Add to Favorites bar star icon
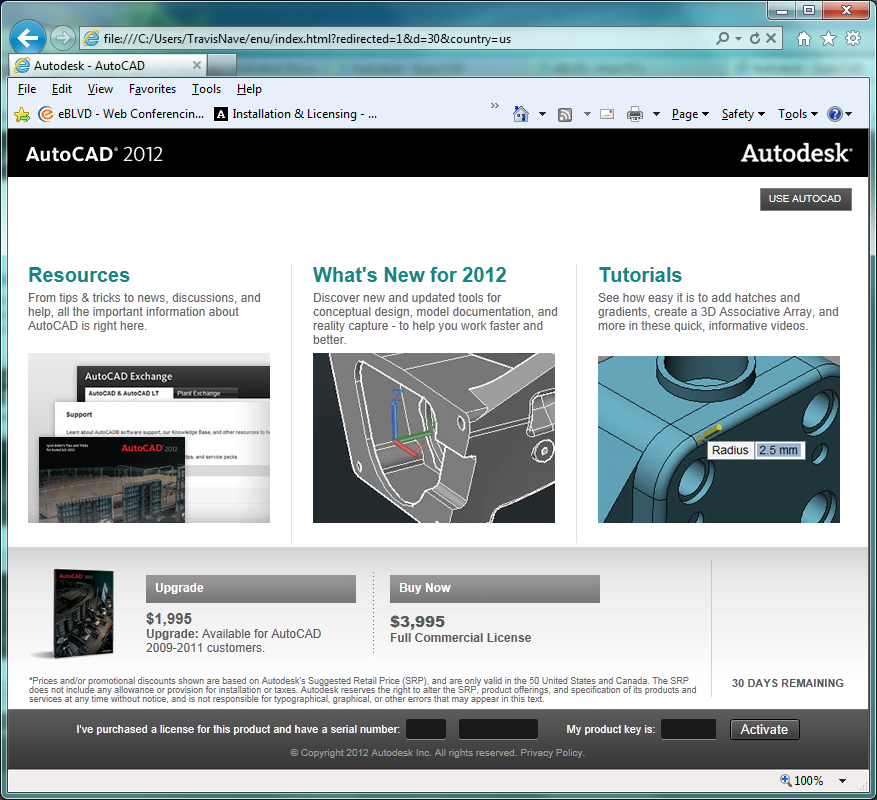The image size is (877, 800). (x=22, y=115)
